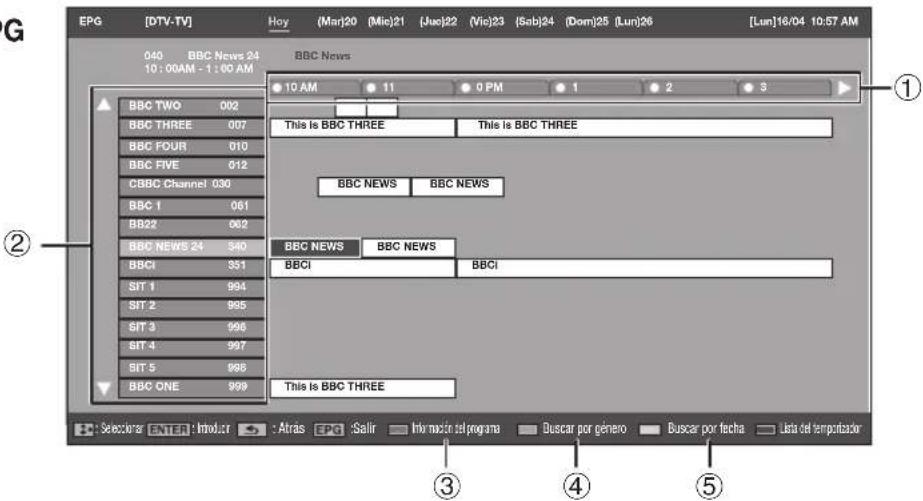Viewport: 923px width, 501px height.
Task: Click the 10:00AM - 1:00 AM time range
Action: coord(199,69)
